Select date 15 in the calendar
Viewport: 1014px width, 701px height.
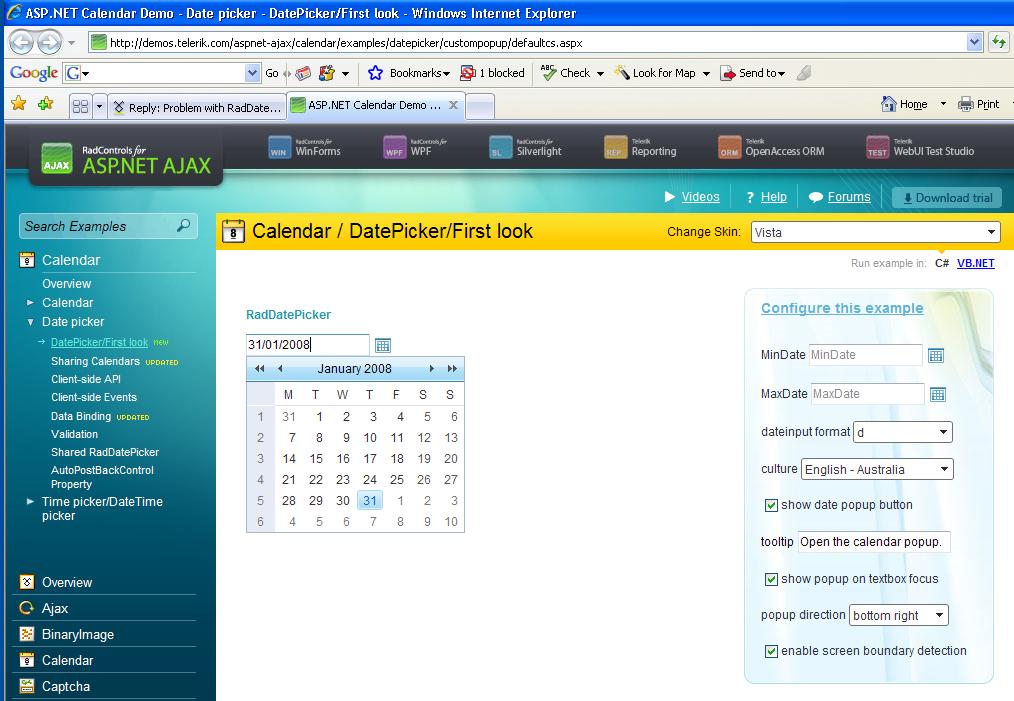(316, 458)
